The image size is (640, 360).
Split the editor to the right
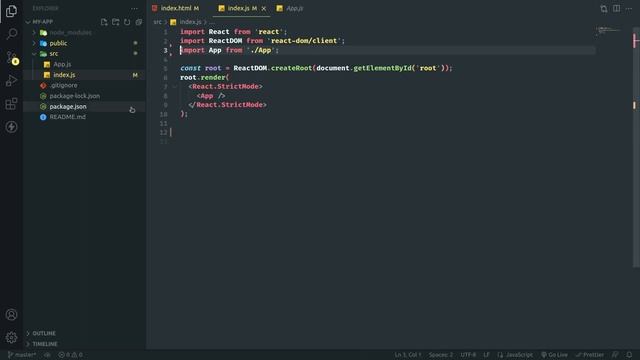[x=616, y=8]
